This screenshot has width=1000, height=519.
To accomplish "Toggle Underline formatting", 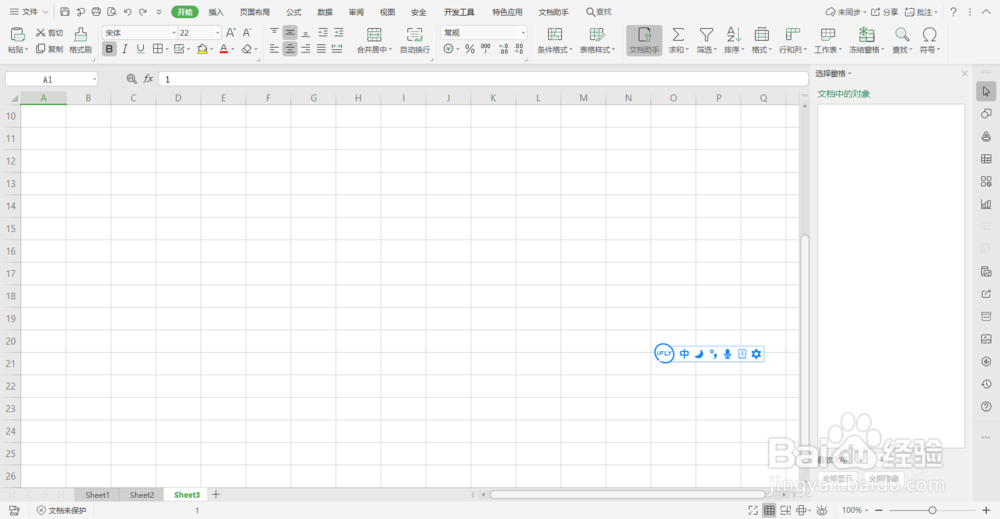I will point(140,49).
